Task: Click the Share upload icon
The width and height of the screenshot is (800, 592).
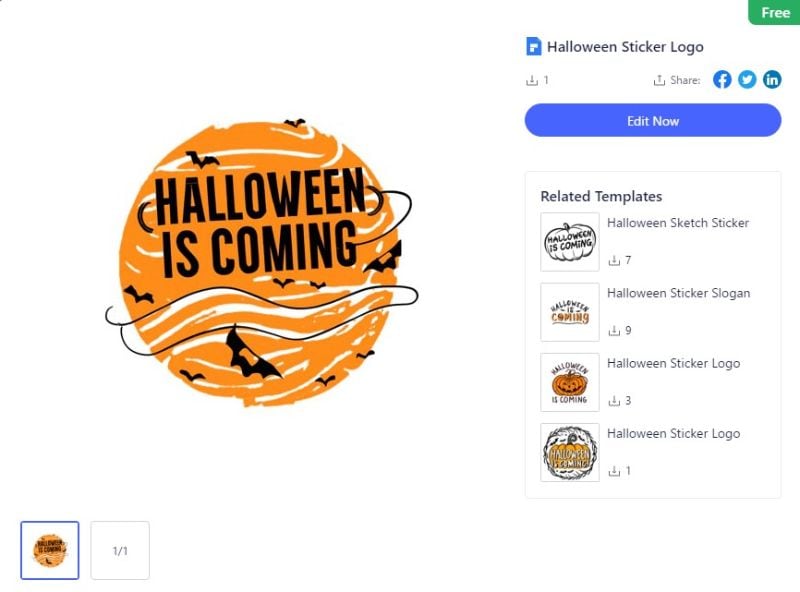Action: [659, 80]
